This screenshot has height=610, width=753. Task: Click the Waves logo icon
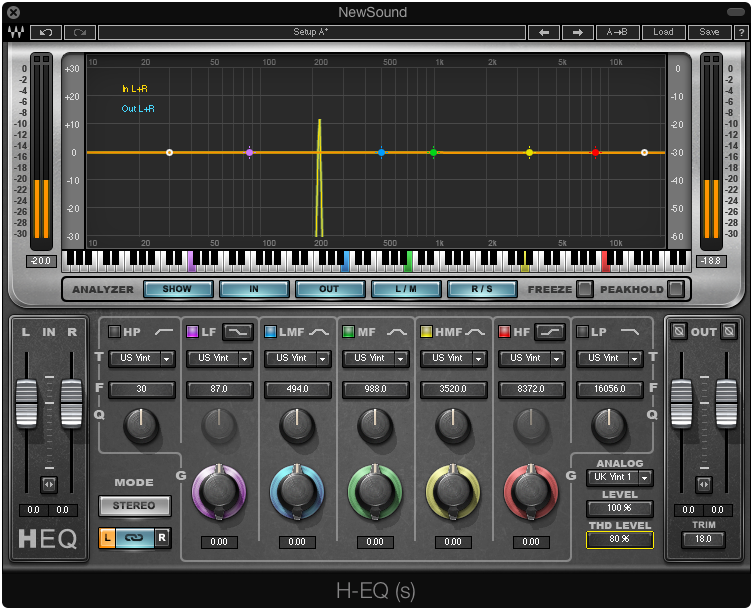point(16,32)
